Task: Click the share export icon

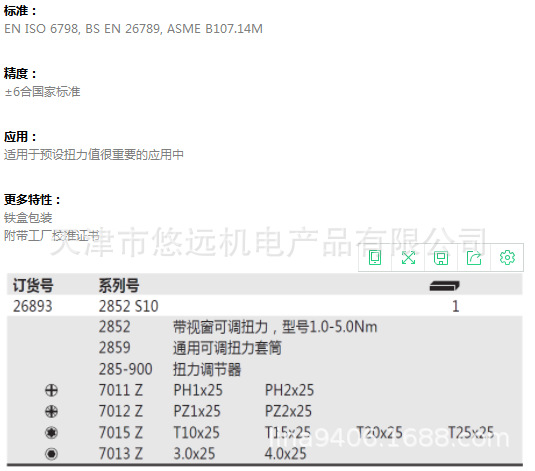Action: click(x=474, y=258)
